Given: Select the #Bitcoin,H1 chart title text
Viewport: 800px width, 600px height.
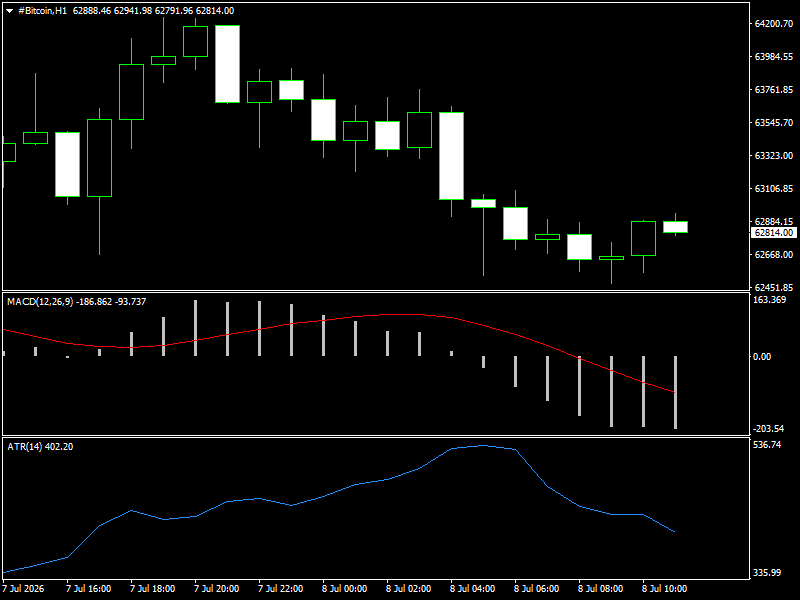Looking at the screenshot, I should pyautogui.click(x=42, y=11).
